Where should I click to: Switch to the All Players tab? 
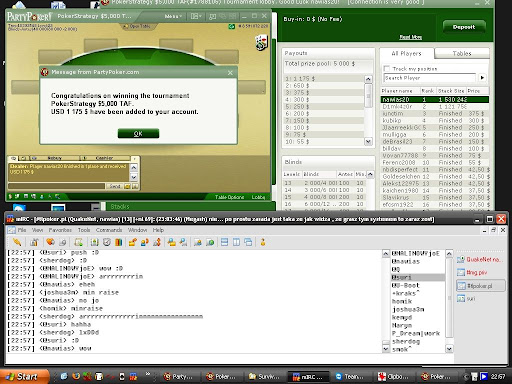click(406, 53)
